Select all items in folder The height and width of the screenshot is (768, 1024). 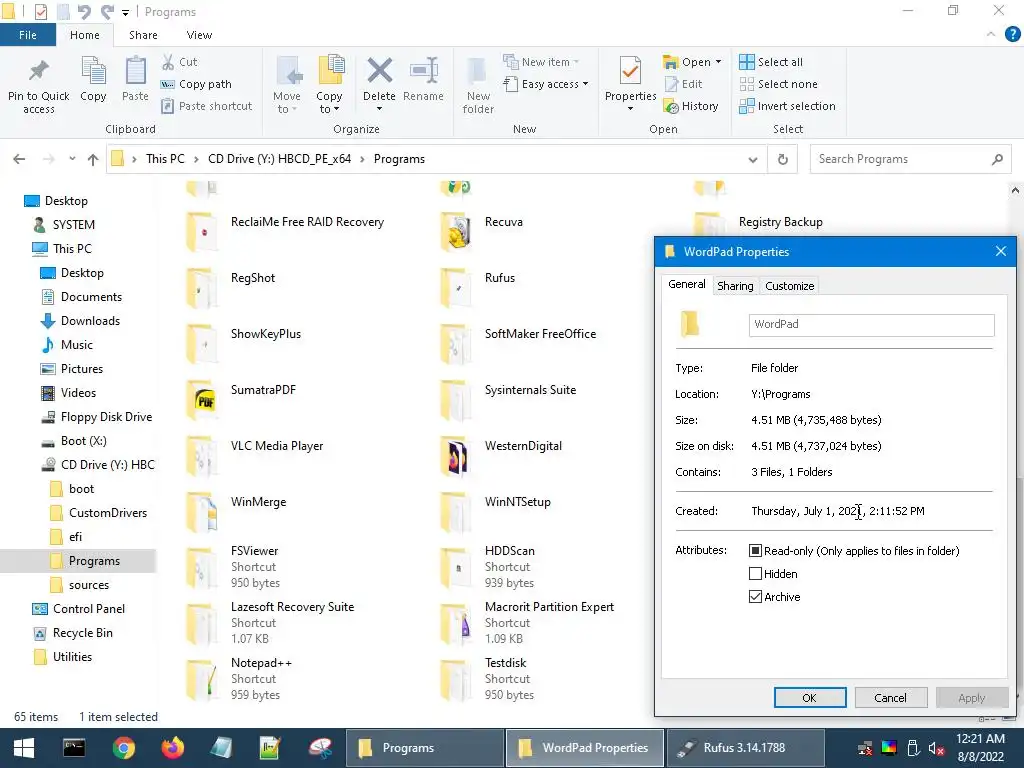click(x=771, y=62)
